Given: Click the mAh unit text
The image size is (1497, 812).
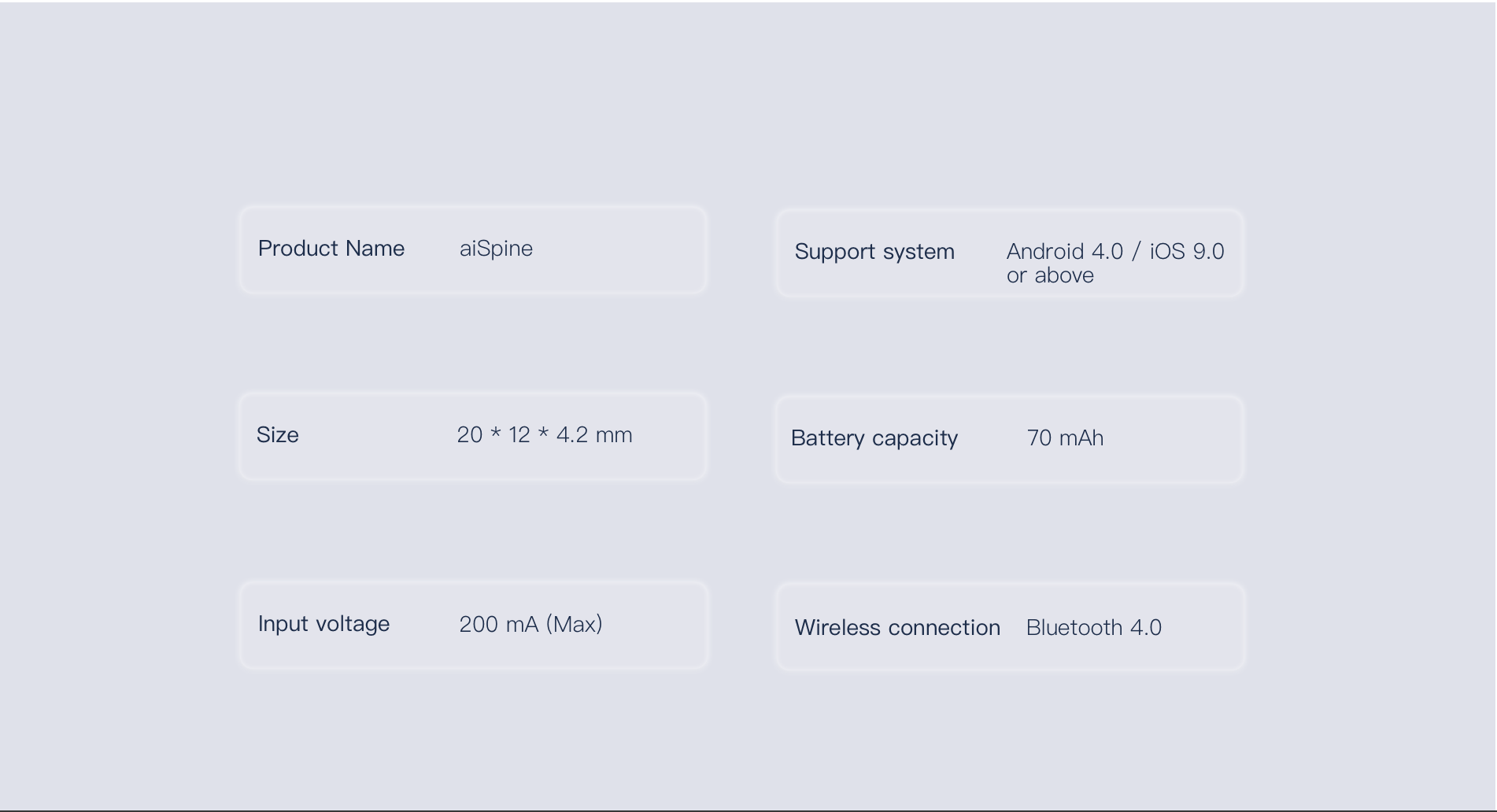Looking at the screenshot, I should tap(1081, 438).
